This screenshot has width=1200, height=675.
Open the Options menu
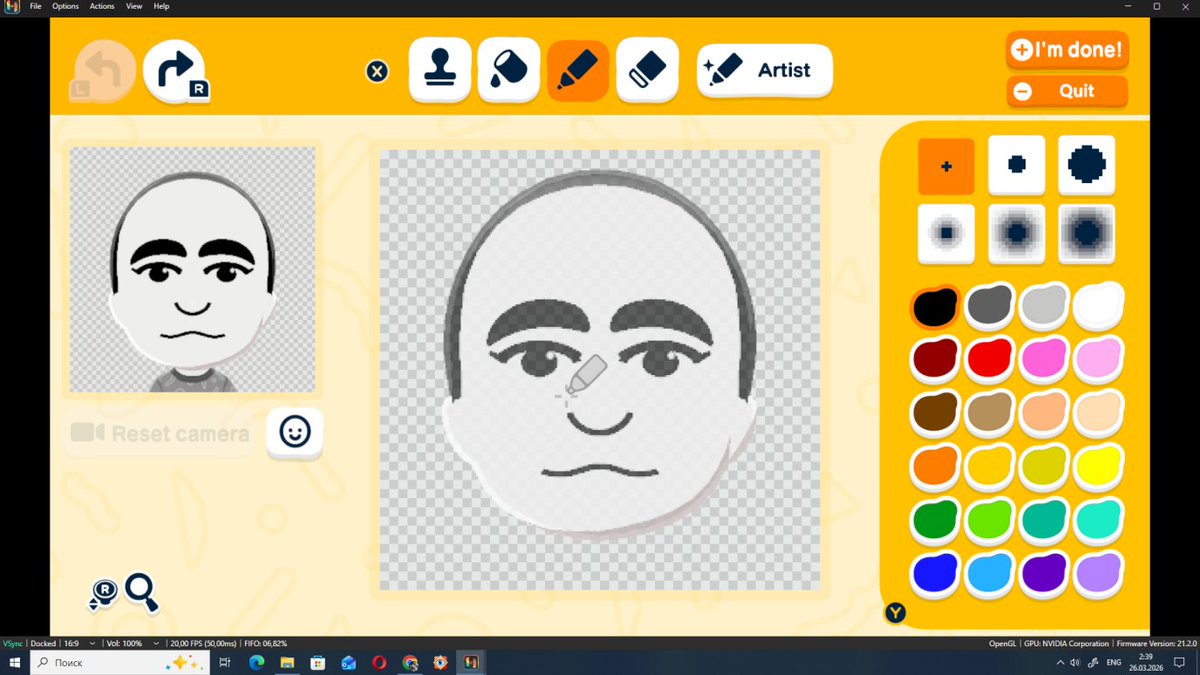65,6
